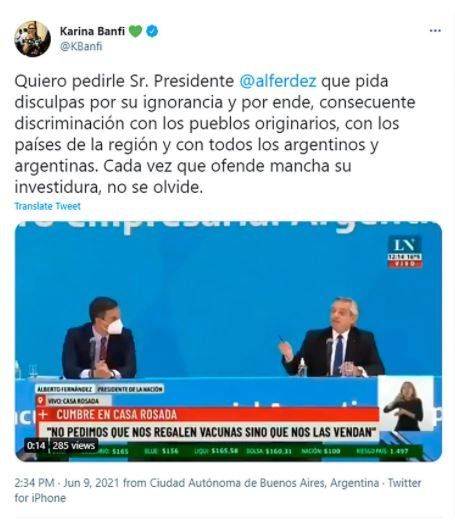Play the embedded video
The width and height of the screenshot is (455, 520).
(x=228, y=341)
